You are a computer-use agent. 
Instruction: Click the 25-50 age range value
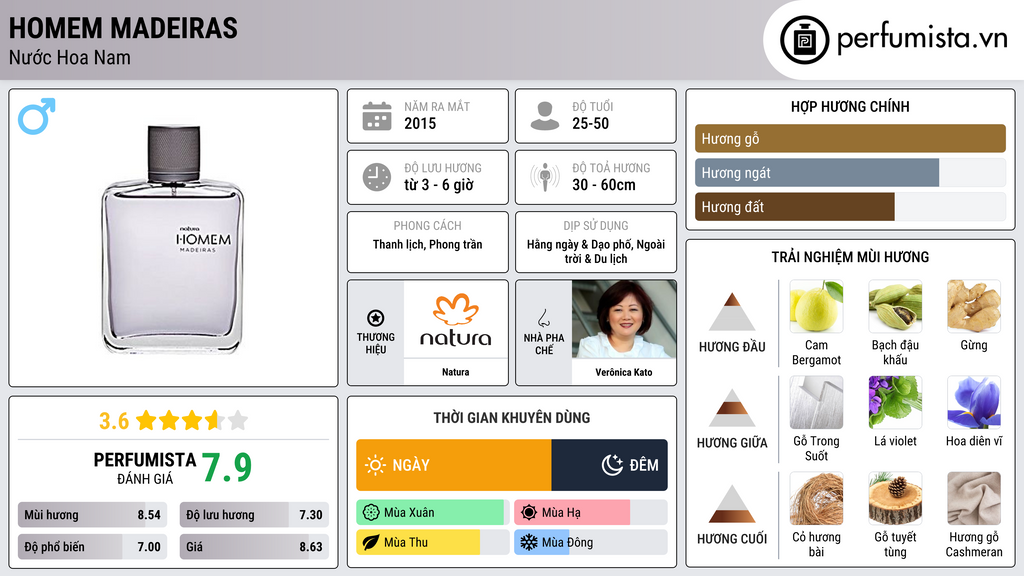pyautogui.click(x=590, y=123)
